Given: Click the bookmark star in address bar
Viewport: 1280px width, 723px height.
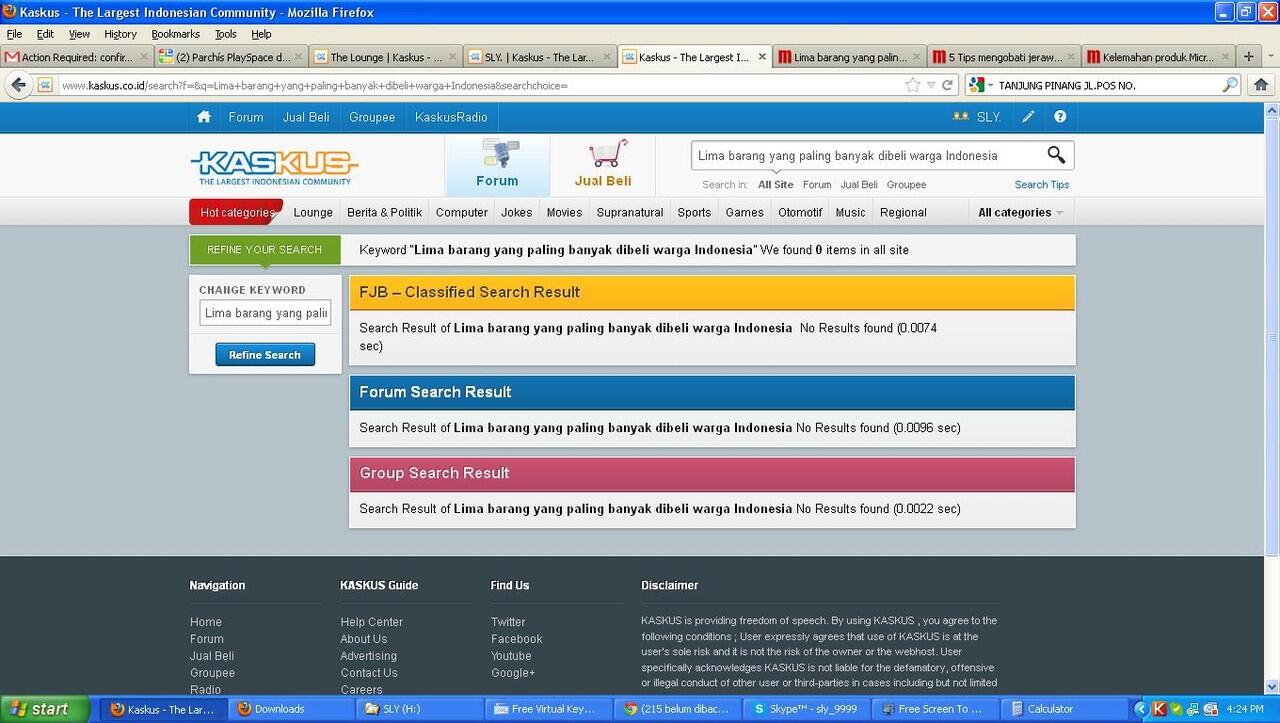Looking at the screenshot, I should 912,85.
